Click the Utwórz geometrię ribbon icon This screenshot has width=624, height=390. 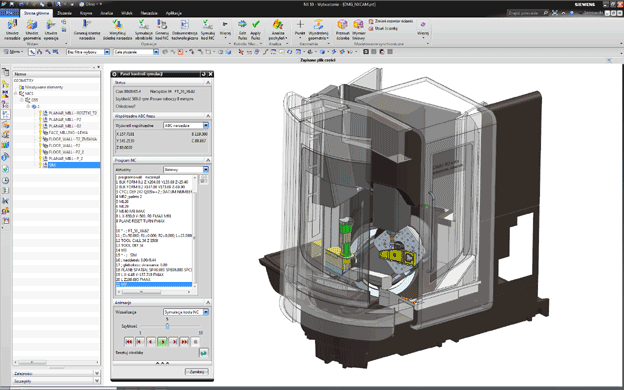pos(32,25)
